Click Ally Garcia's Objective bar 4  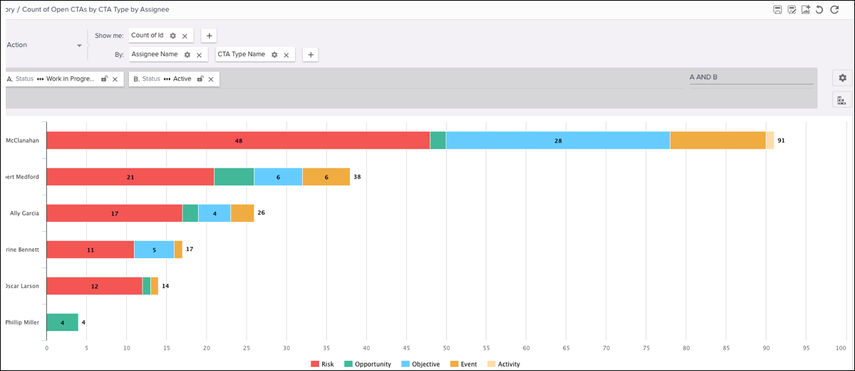214,213
